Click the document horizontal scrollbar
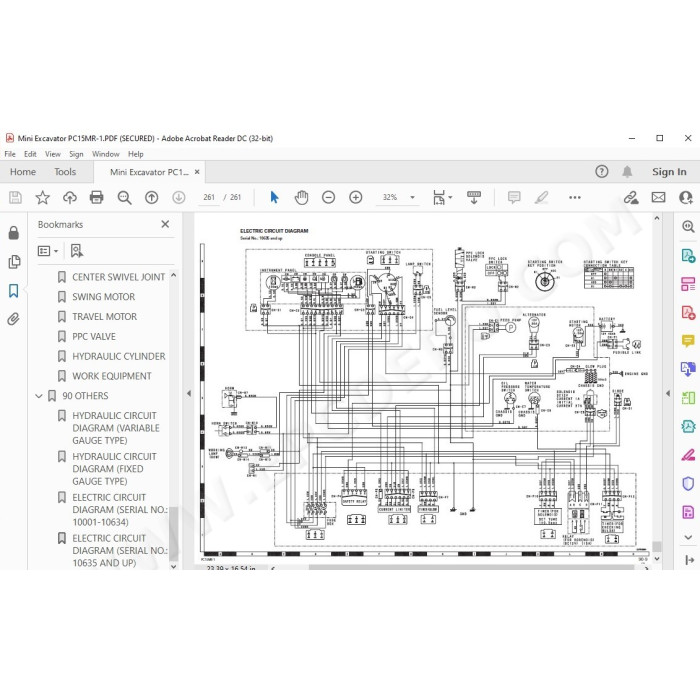This screenshot has width=700, height=700. point(471,568)
